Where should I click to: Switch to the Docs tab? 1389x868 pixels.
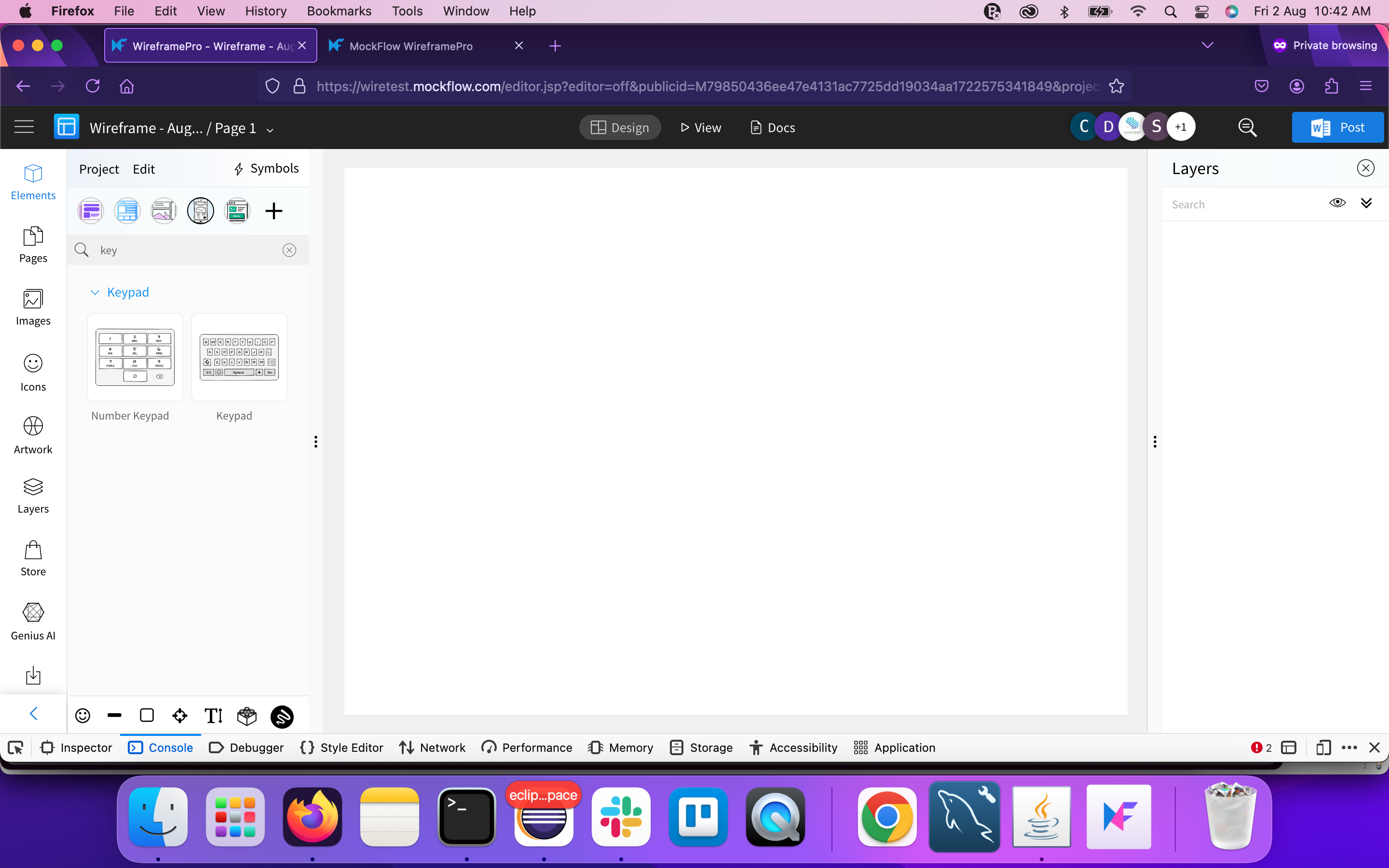772,127
